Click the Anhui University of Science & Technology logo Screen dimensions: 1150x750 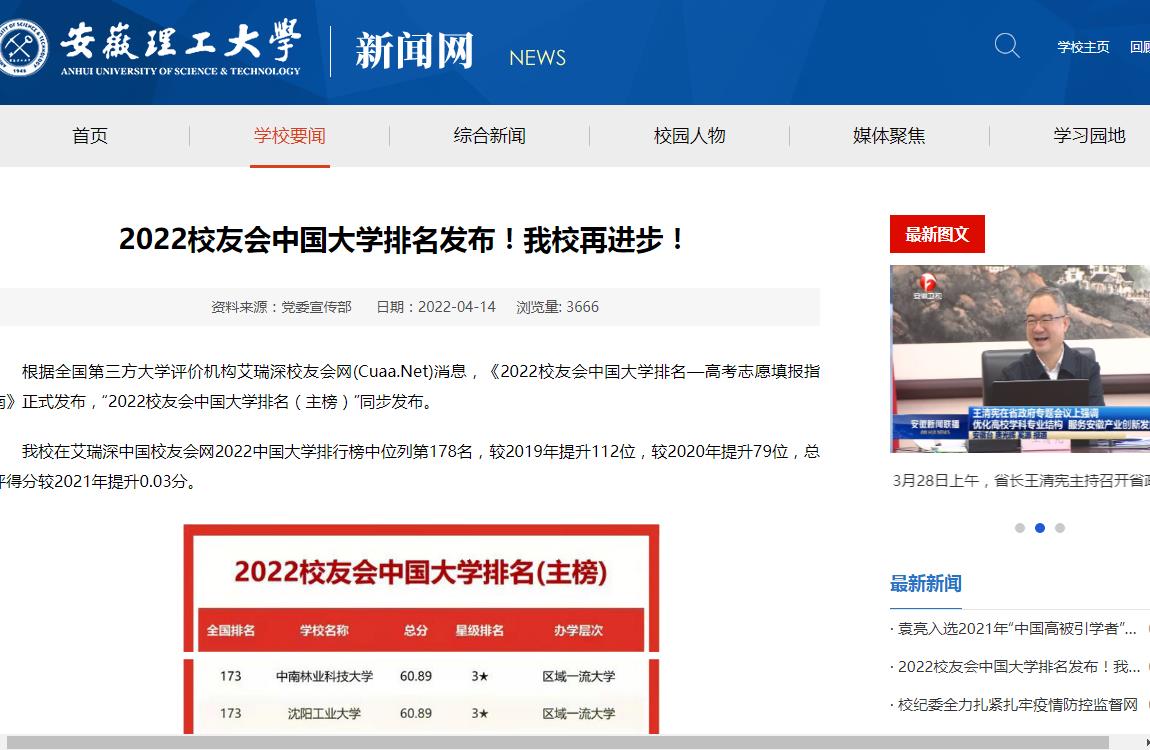click(x=150, y=48)
